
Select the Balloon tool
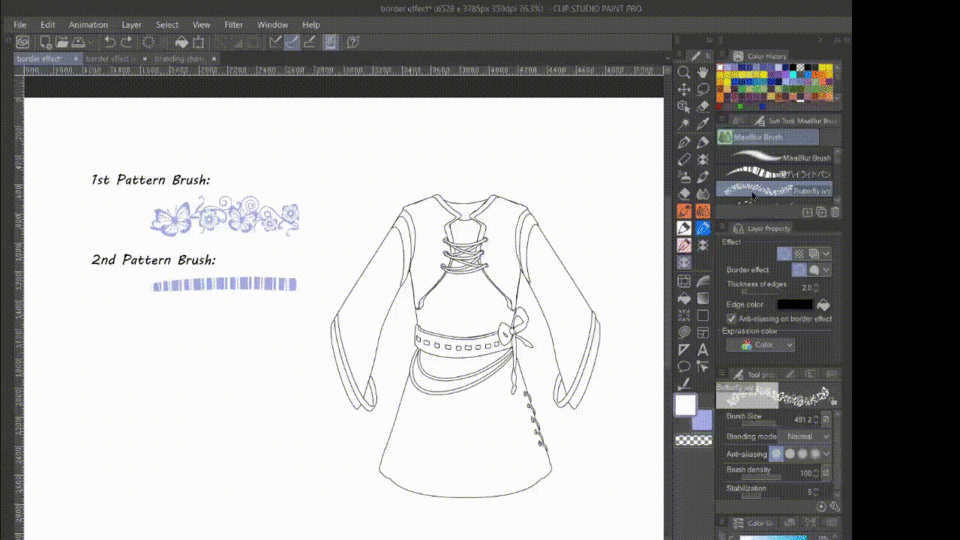(684, 367)
